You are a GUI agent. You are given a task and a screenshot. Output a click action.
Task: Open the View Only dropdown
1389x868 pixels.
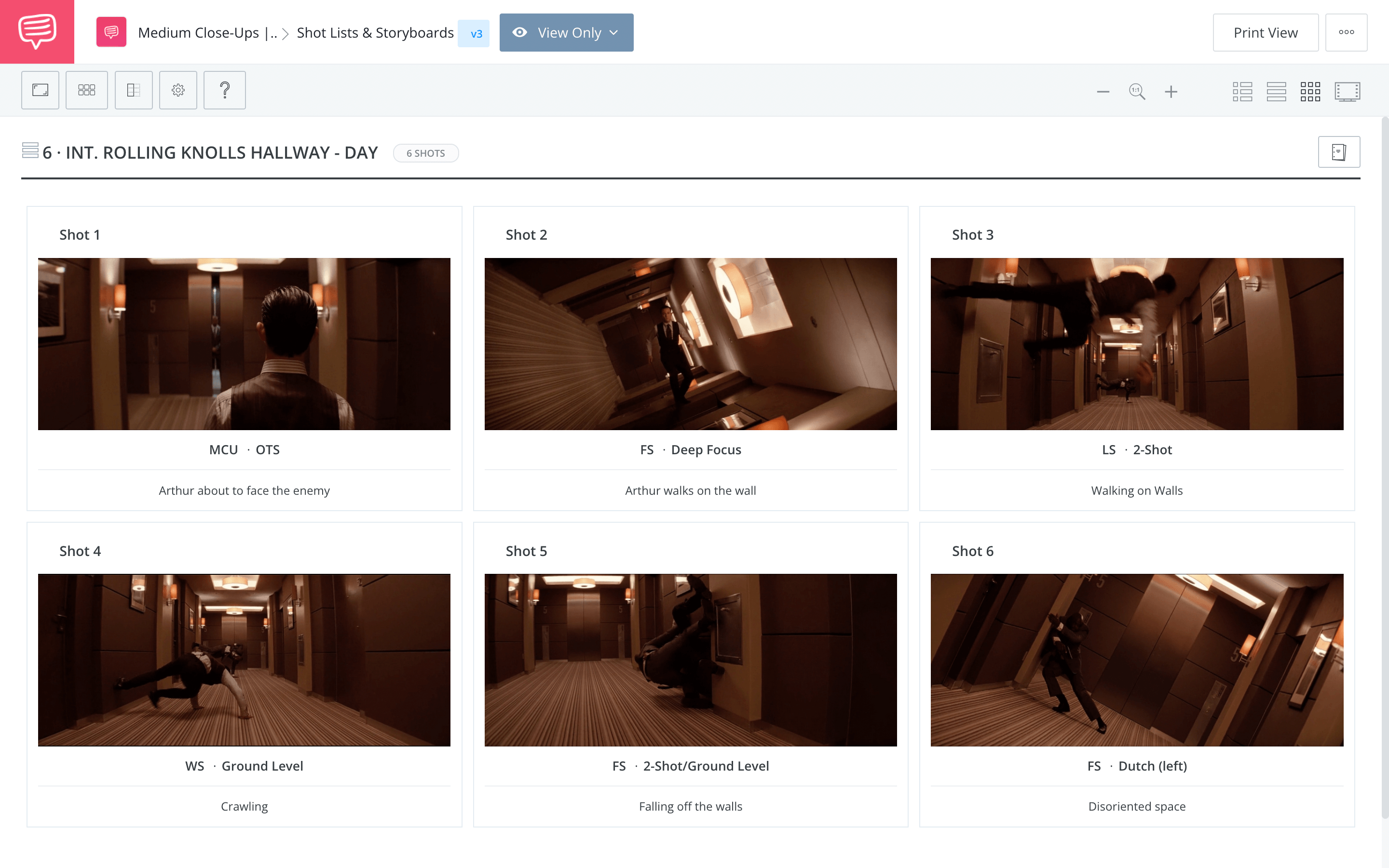point(567,33)
